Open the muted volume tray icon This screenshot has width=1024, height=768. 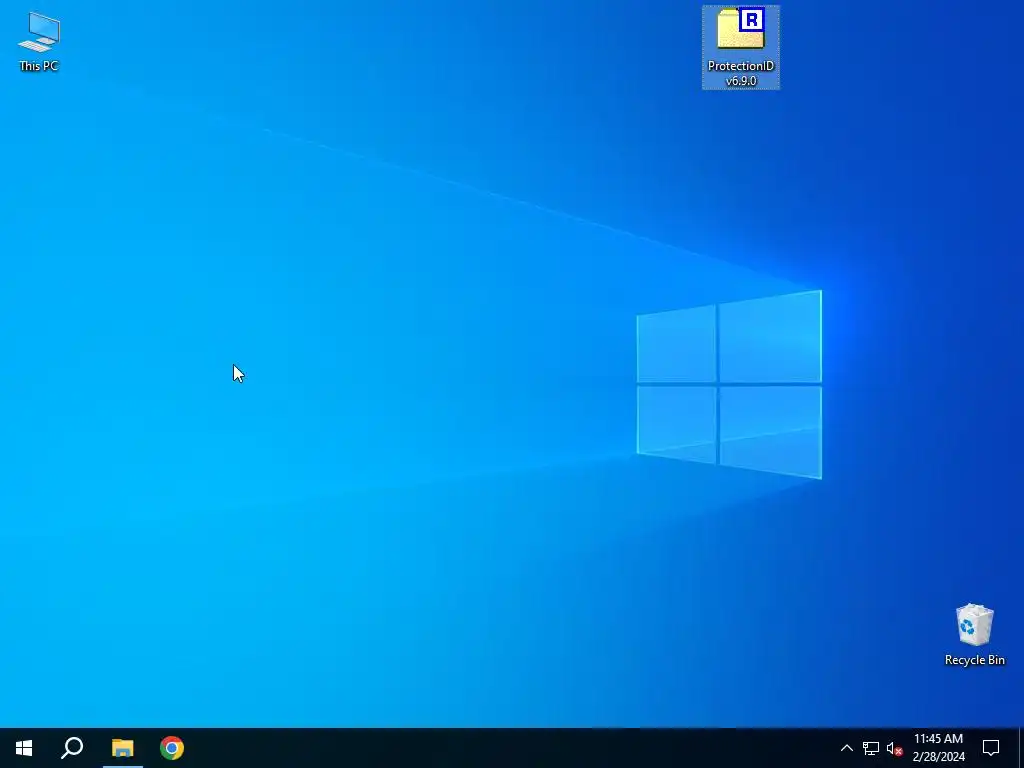894,748
